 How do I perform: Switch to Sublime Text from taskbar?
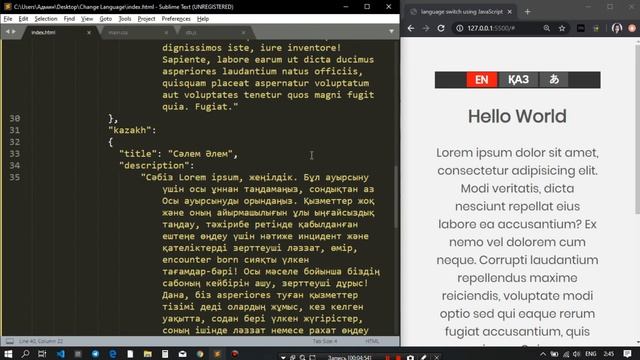pyautogui.click(x=217, y=354)
